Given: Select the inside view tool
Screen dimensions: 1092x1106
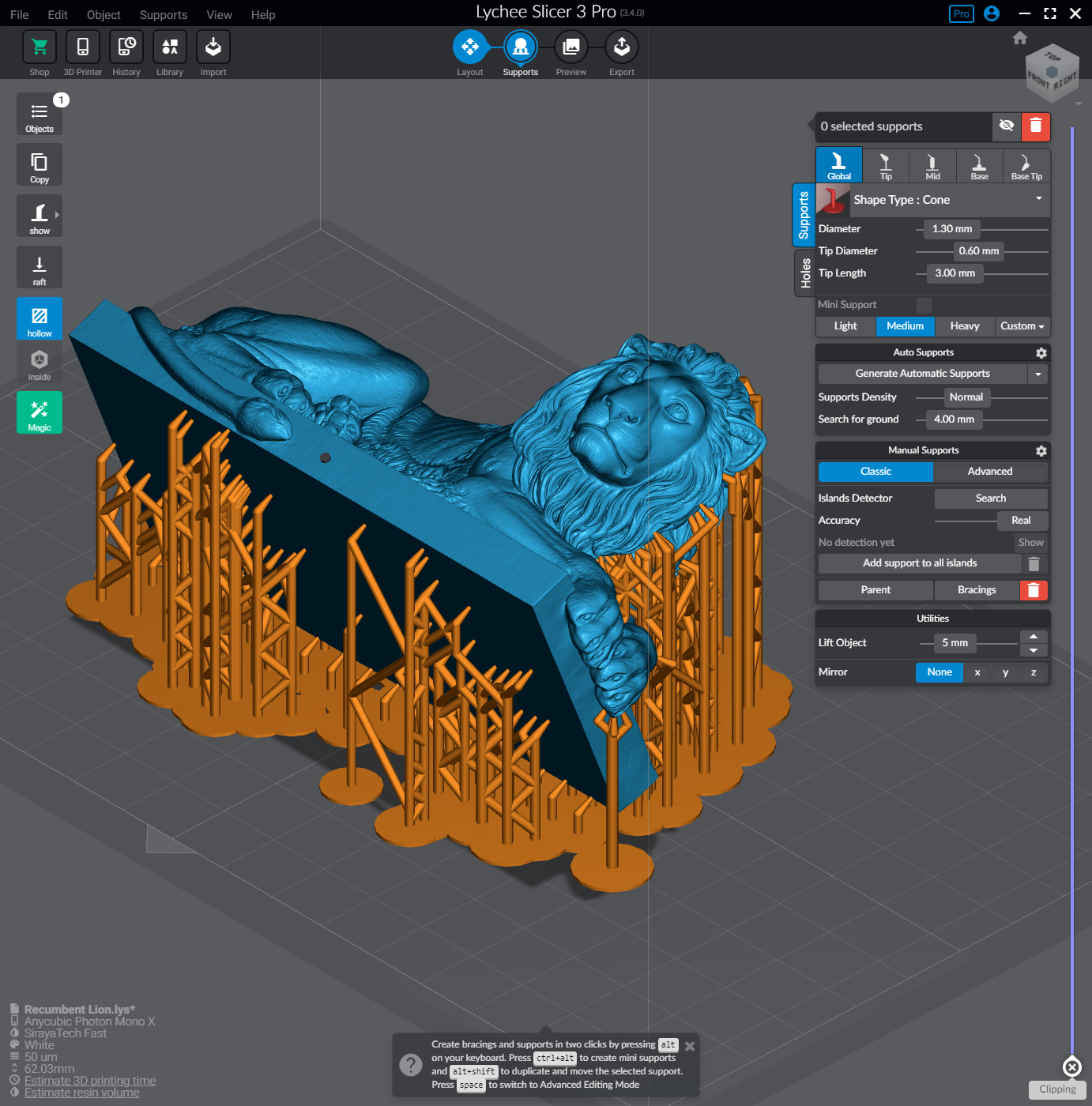Looking at the screenshot, I should click(x=40, y=363).
